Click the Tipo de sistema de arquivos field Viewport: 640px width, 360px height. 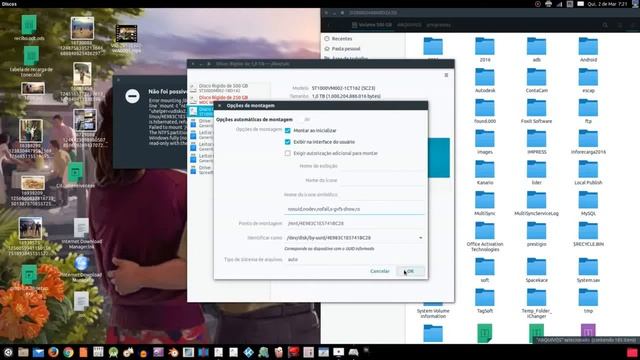click(354, 259)
